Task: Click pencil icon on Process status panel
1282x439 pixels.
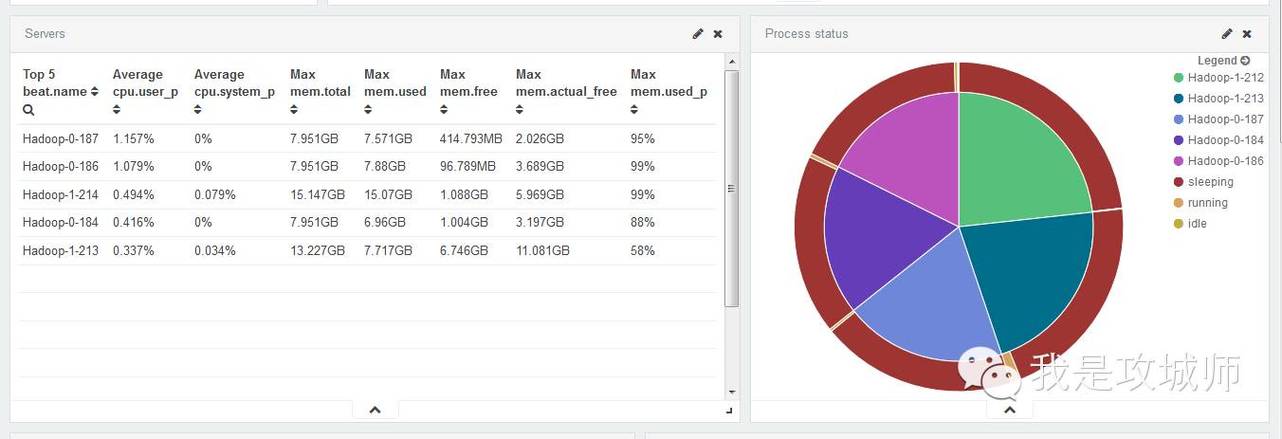Action: [1227, 34]
